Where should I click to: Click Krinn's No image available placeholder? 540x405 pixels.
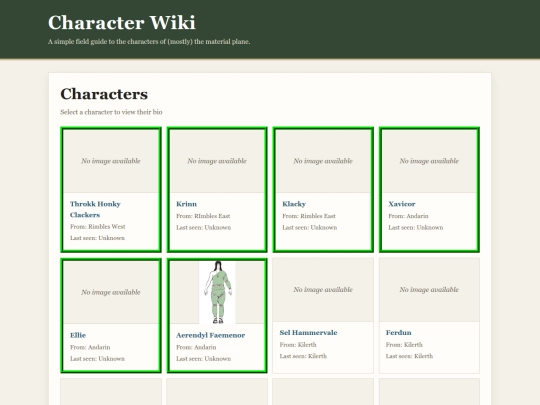tap(217, 161)
